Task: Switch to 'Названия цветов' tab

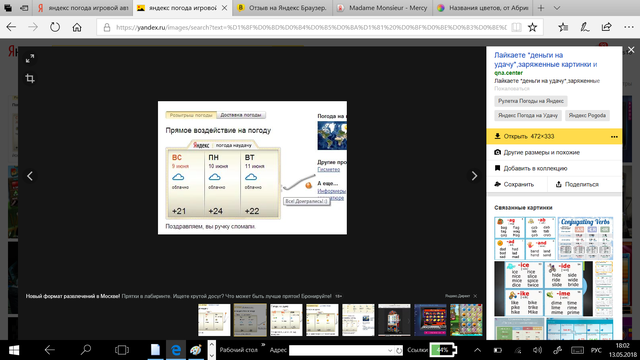Action: pyautogui.click(x=482, y=8)
